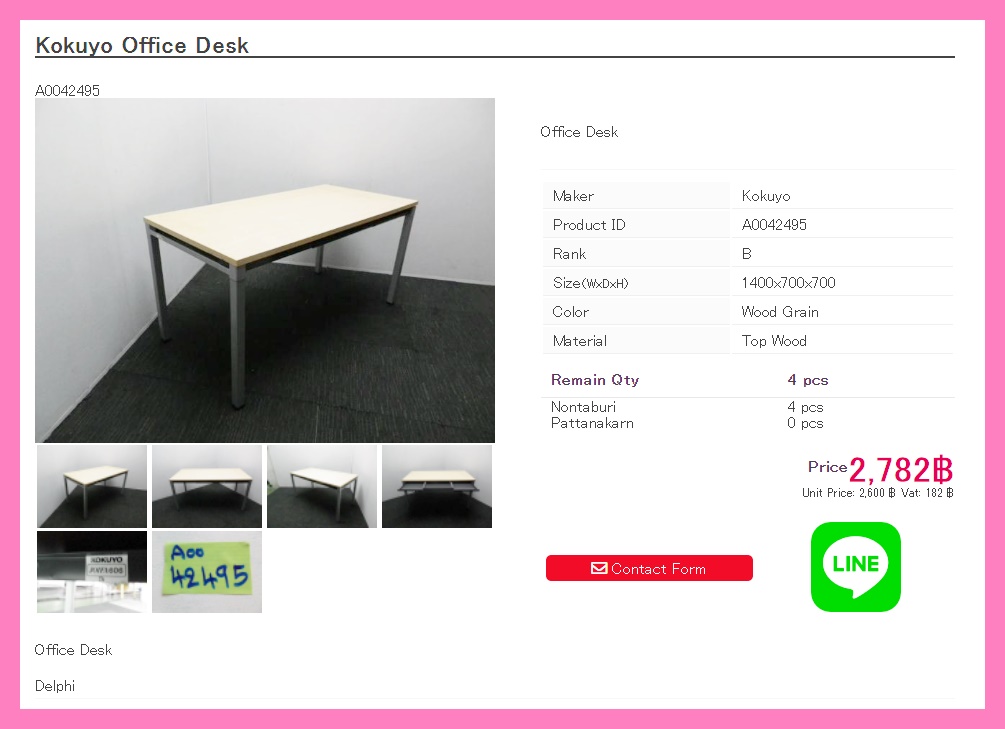
Task: Click the Nontaburi stock location
Action: [x=583, y=407]
